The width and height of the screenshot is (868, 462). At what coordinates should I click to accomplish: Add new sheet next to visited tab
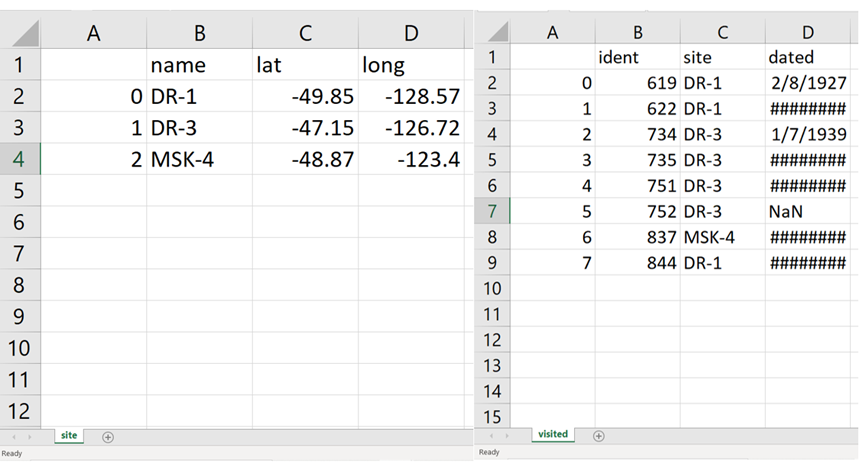(598, 436)
